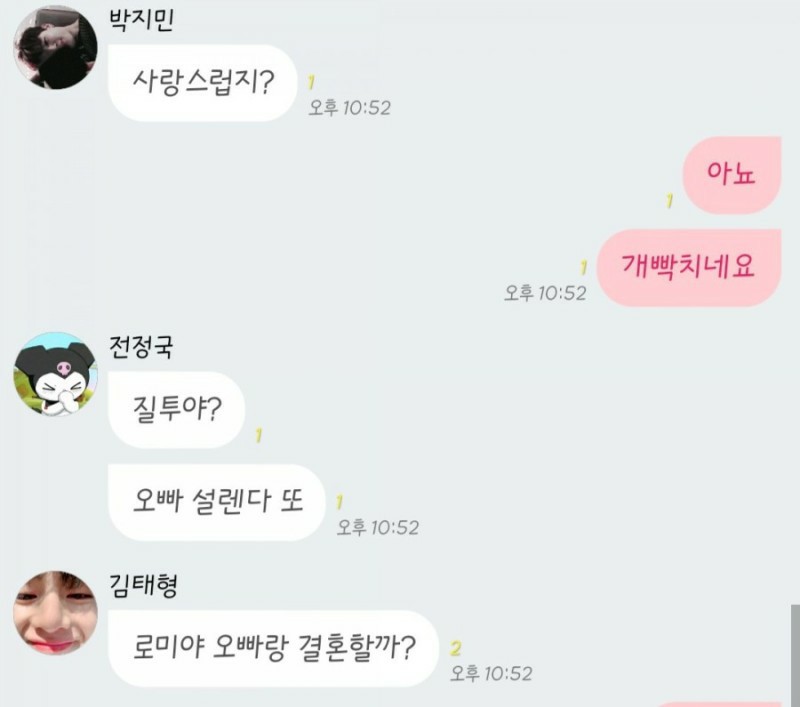Select the 오빠 설렌다 또 message
This screenshot has height=707, width=800.
pyautogui.click(x=217, y=502)
